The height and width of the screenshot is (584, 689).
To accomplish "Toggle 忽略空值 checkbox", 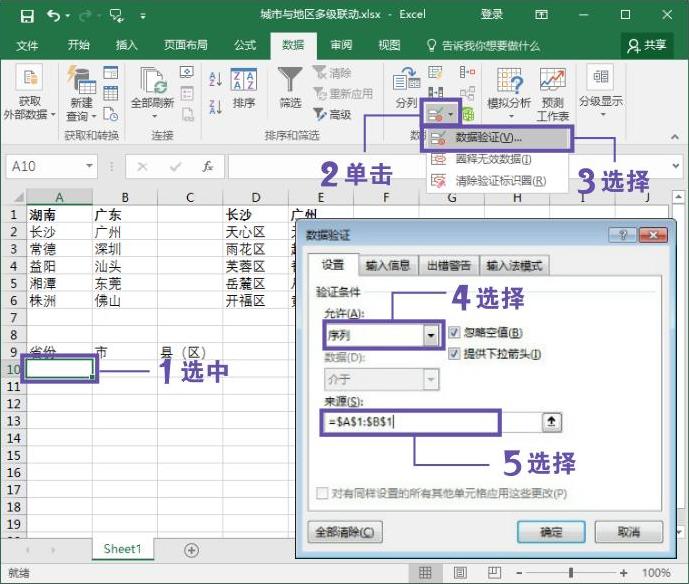I will click(455, 333).
